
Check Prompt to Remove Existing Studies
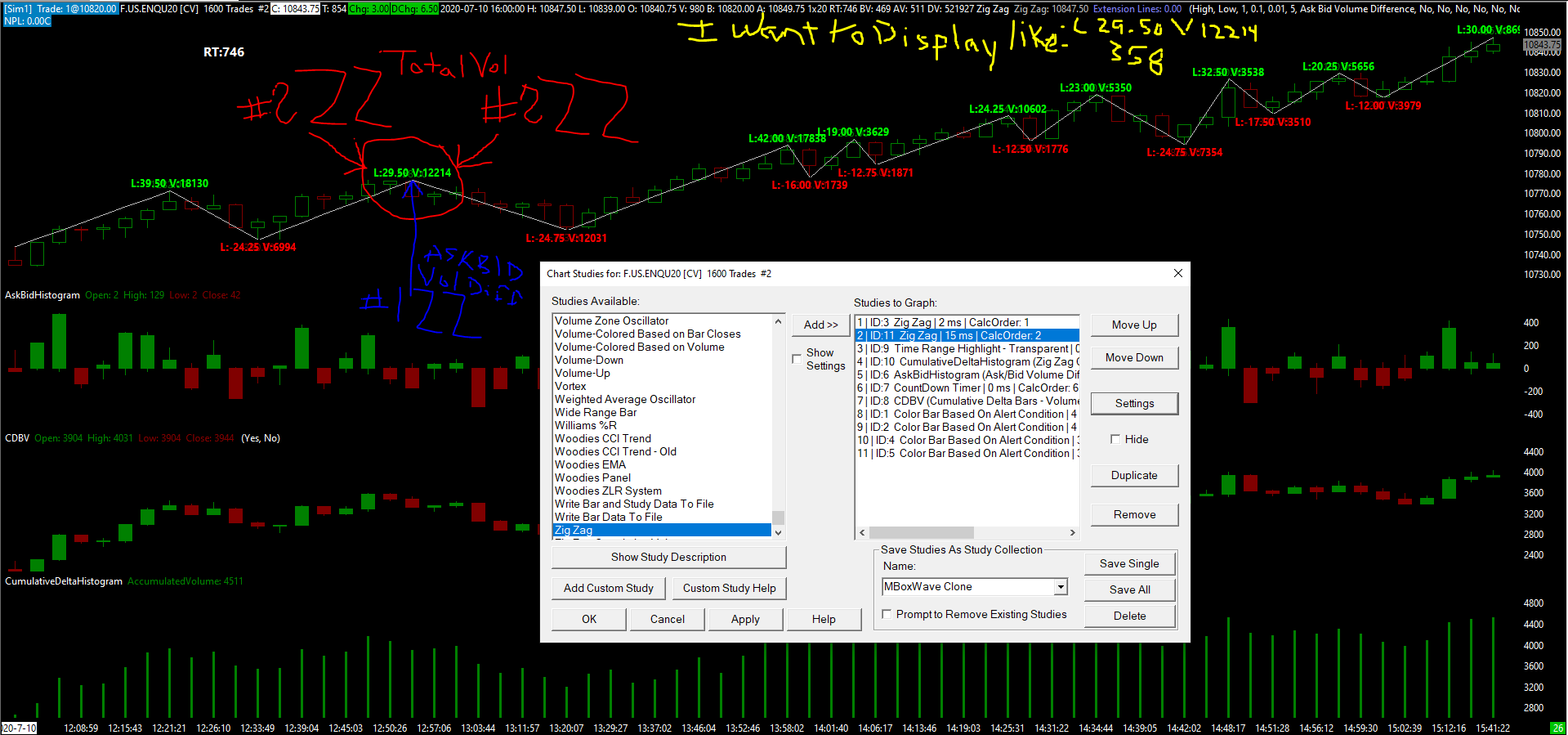887,614
